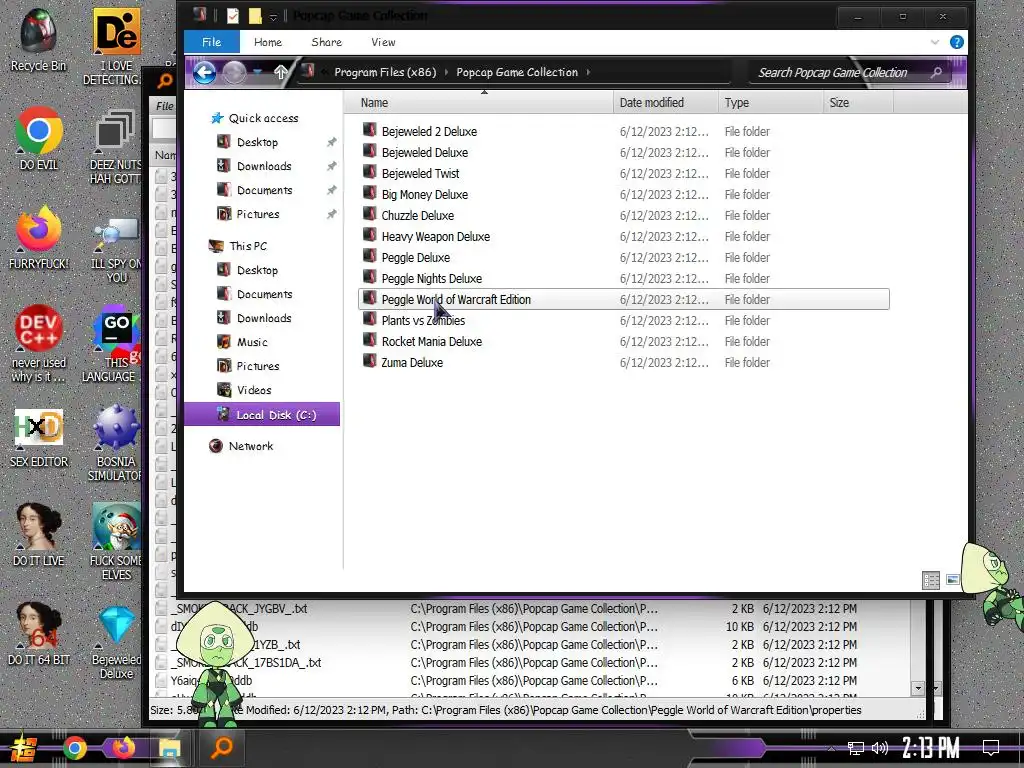Click the Forward arrow in Explorer
The height and width of the screenshot is (768, 1024).
coord(234,72)
